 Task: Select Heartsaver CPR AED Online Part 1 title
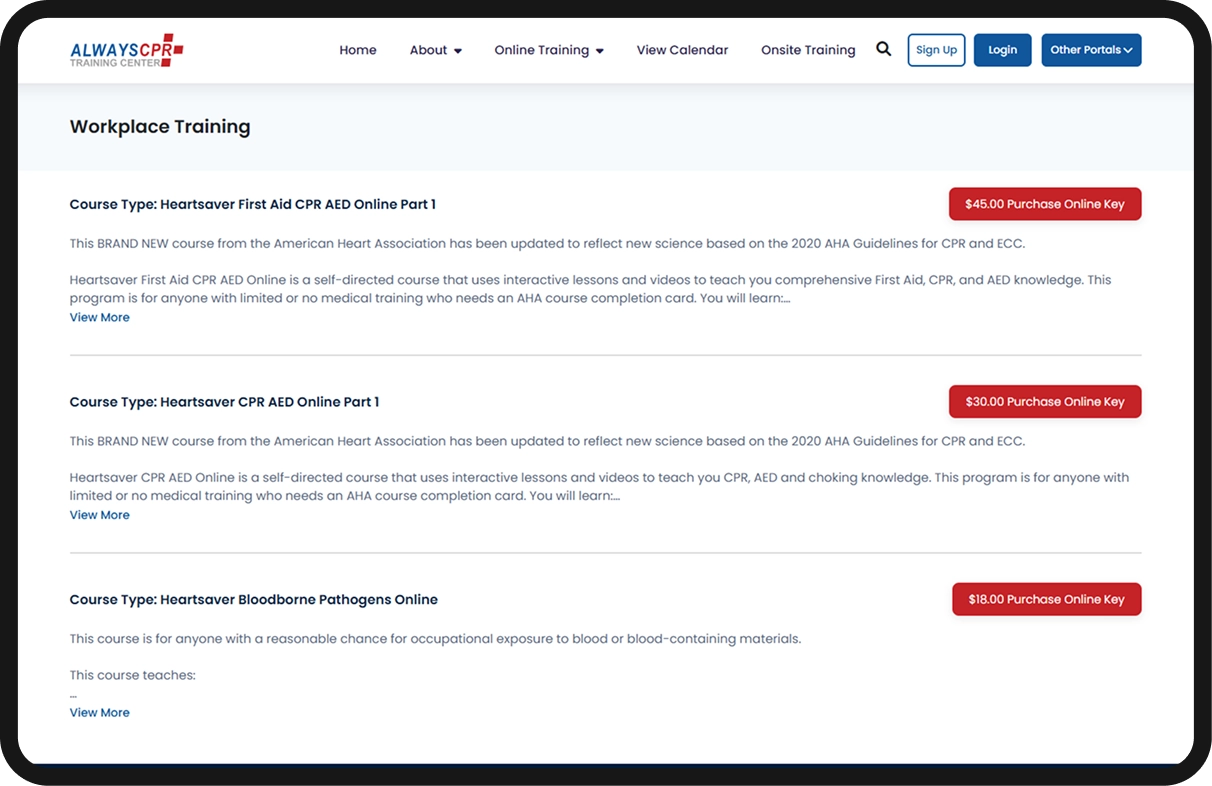tap(224, 402)
